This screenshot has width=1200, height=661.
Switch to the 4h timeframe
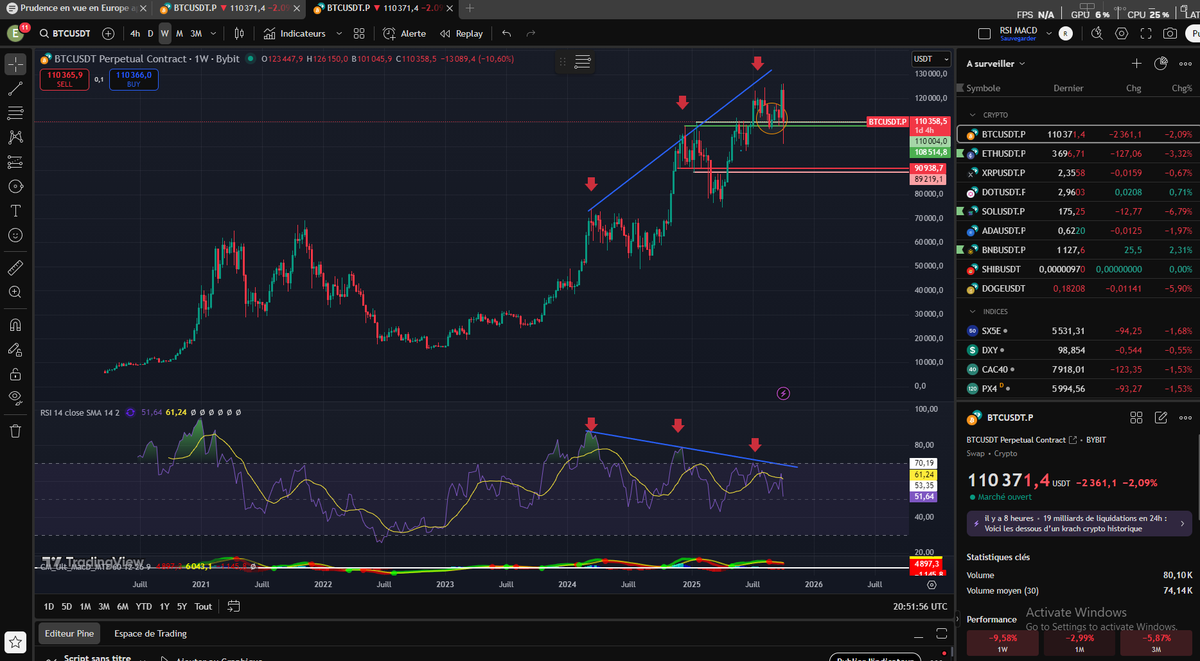tap(135, 33)
